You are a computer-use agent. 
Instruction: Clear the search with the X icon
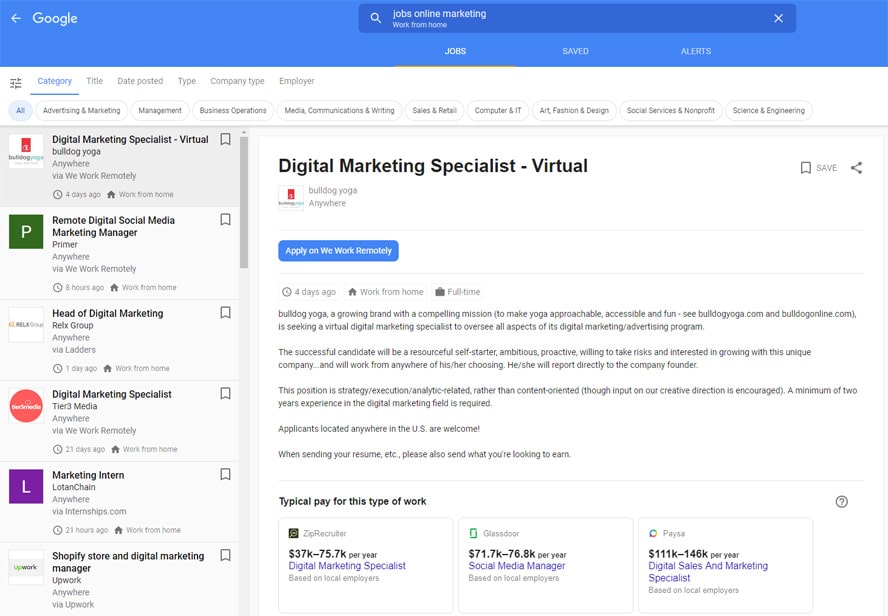(778, 18)
